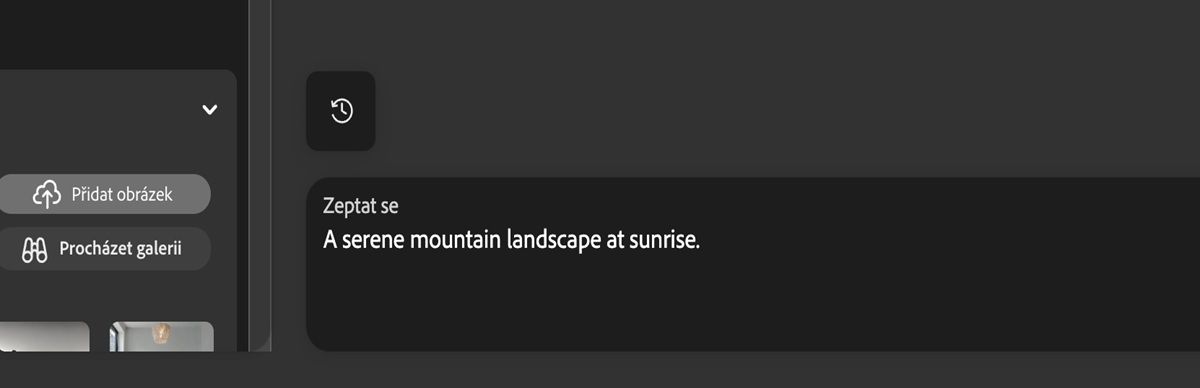The width and height of the screenshot is (1200, 388).
Task: Collapse the panel with the chevron arrow
Action: tap(209, 109)
